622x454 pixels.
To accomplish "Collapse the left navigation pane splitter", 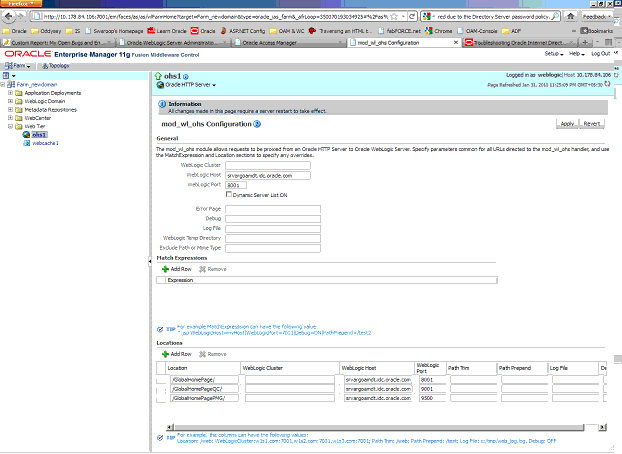I will [x=150, y=261].
